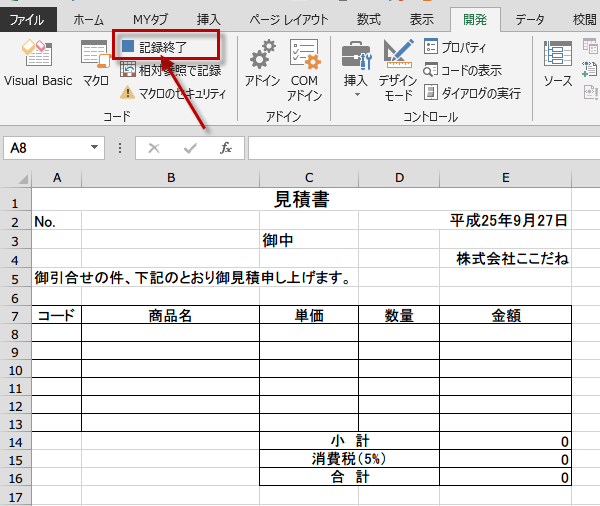Click the formula bar input area
Image resolution: width=600 pixels, height=506 pixels.
click(424, 148)
